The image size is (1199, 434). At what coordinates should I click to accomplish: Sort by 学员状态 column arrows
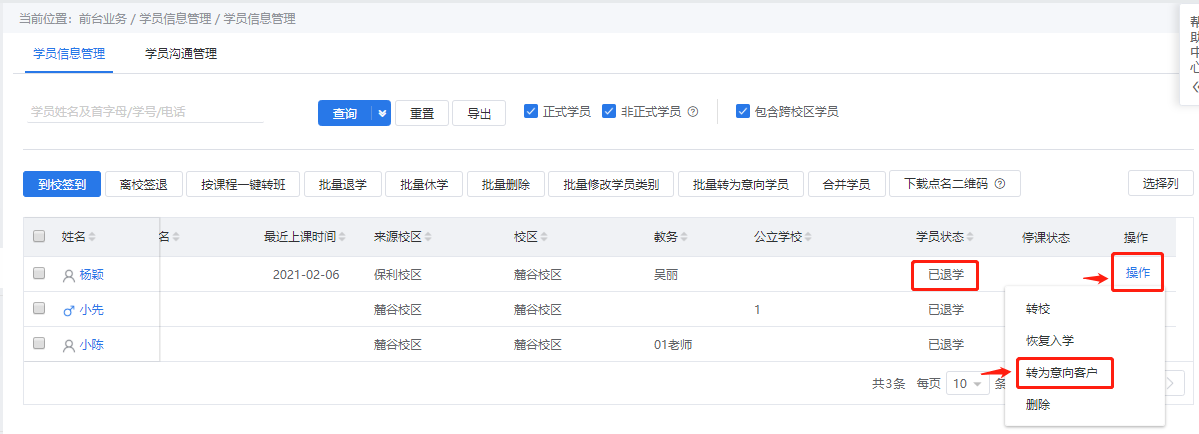[x=970, y=237]
